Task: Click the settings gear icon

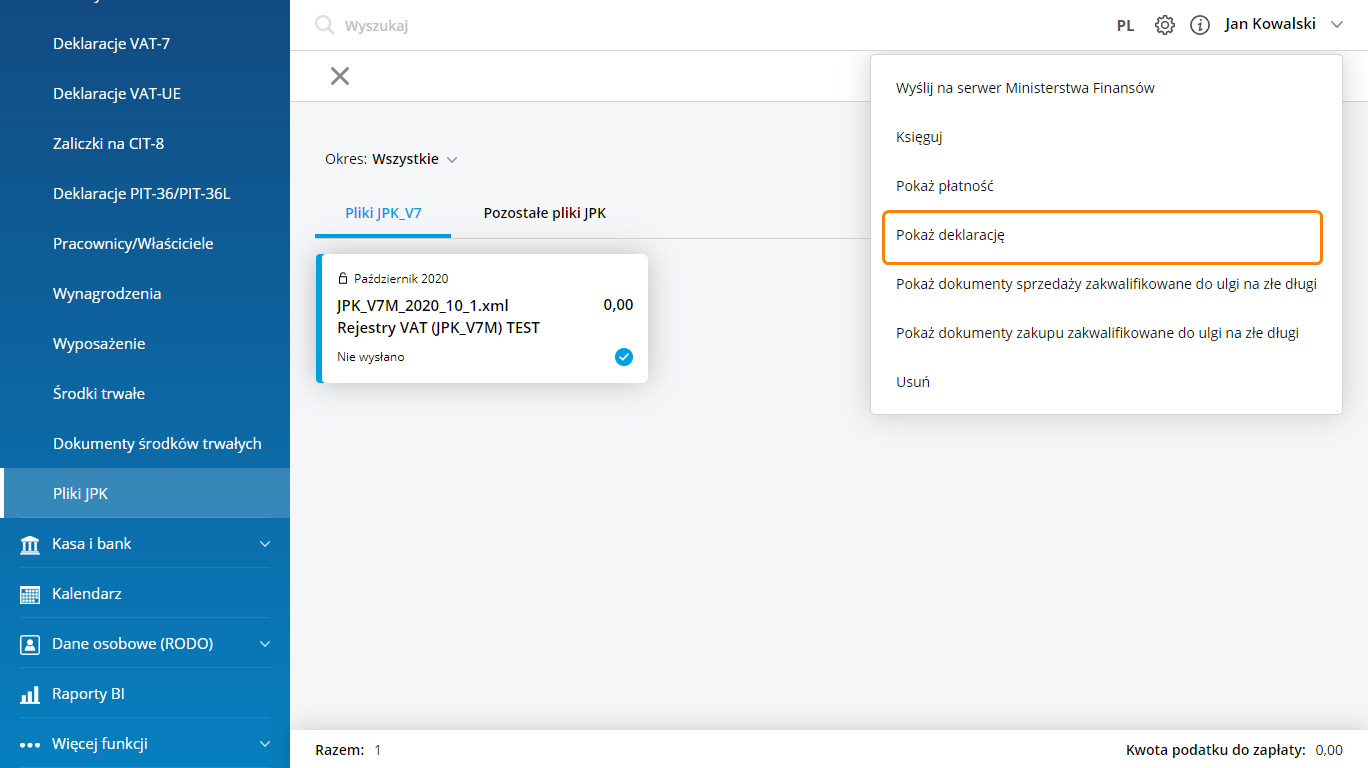Action: click(1164, 25)
